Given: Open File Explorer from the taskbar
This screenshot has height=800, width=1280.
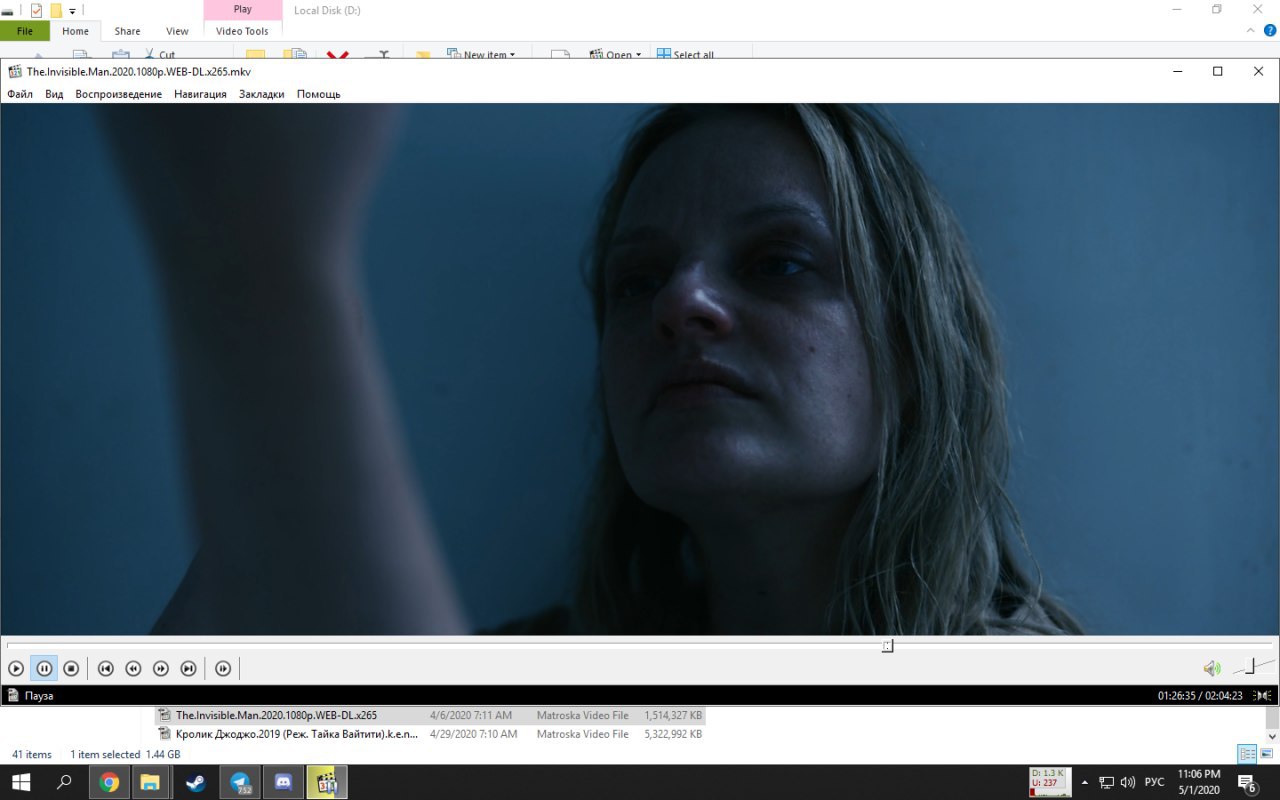Looking at the screenshot, I should (x=150, y=782).
